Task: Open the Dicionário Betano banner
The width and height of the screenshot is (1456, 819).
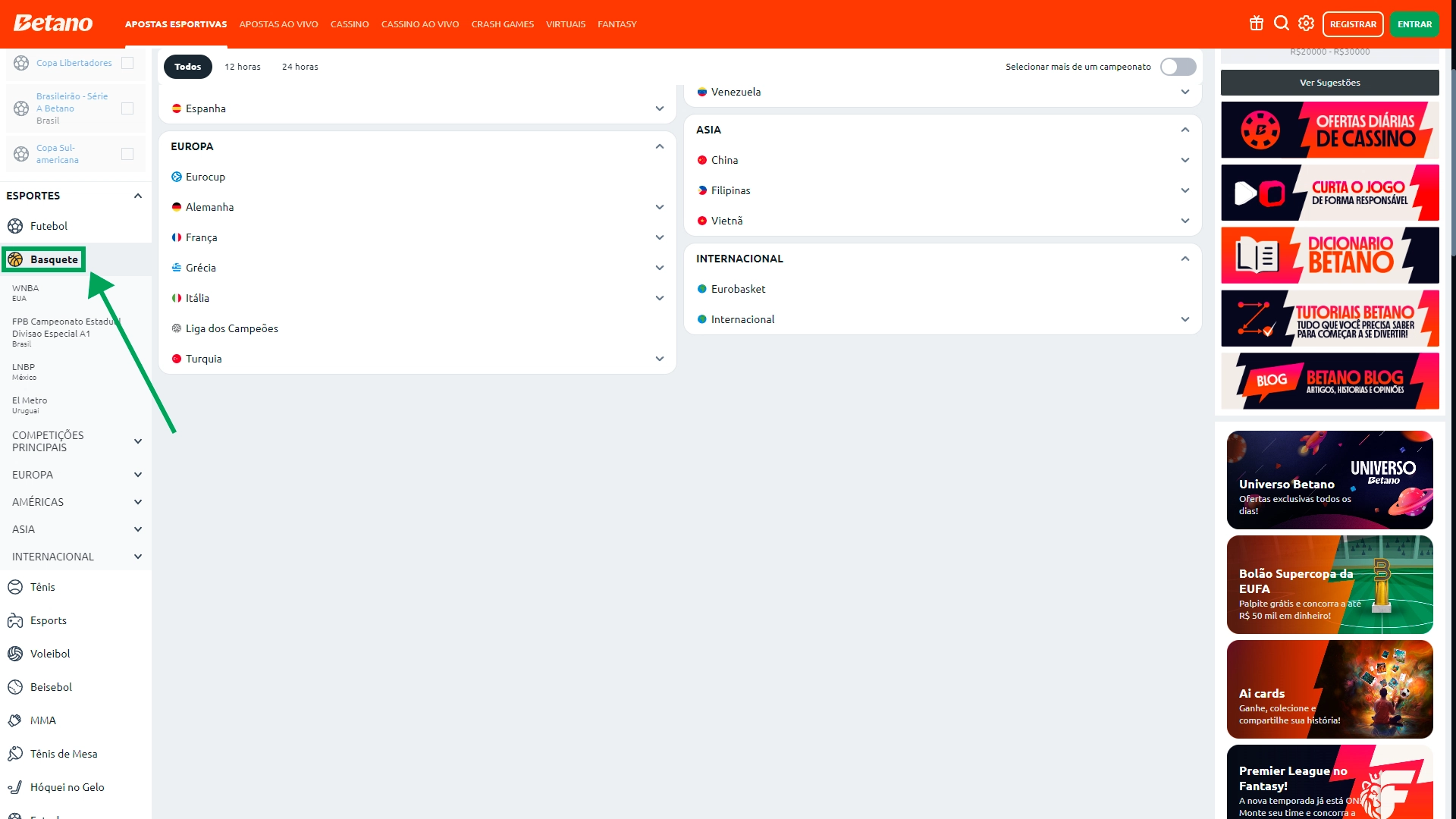Action: tap(1329, 256)
